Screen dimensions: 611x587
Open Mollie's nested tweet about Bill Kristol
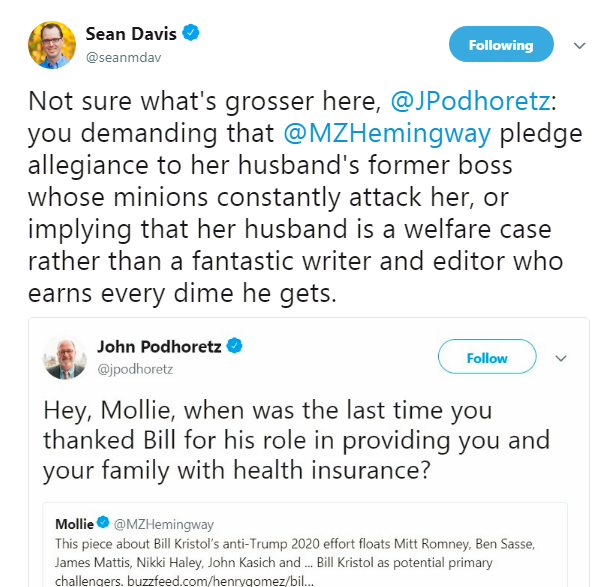point(305,545)
